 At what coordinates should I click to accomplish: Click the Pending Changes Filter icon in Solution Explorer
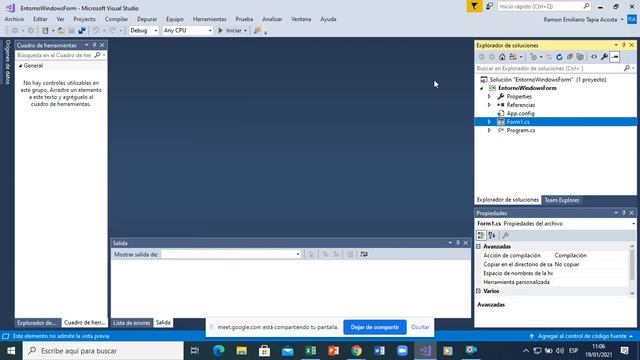click(534, 57)
